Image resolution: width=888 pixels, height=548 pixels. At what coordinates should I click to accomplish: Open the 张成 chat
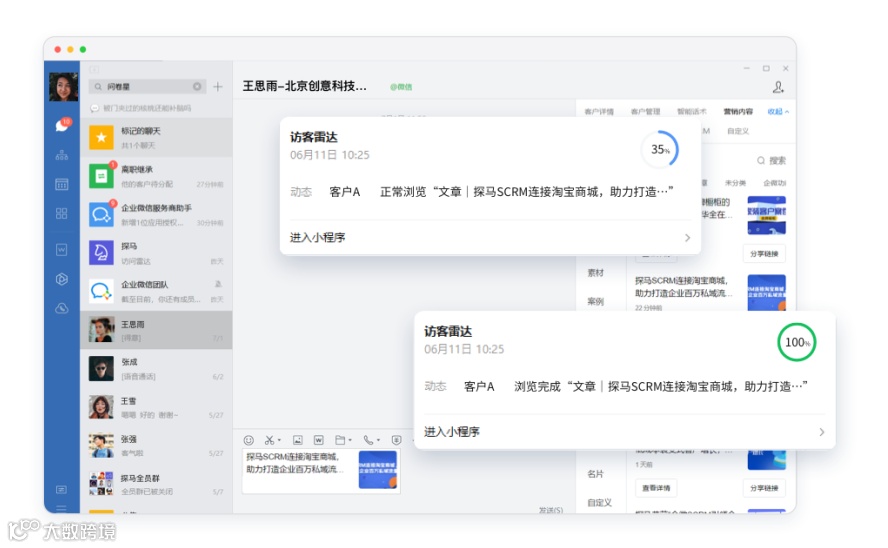pos(156,369)
